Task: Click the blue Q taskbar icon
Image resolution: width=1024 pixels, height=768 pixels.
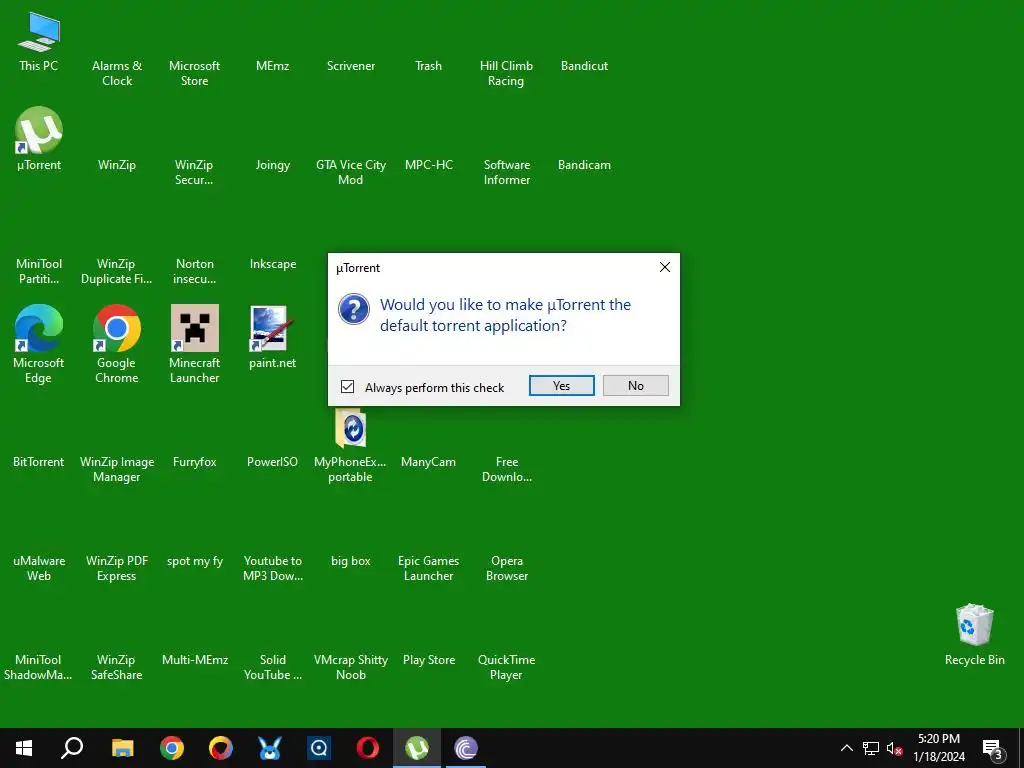Action: [319, 748]
